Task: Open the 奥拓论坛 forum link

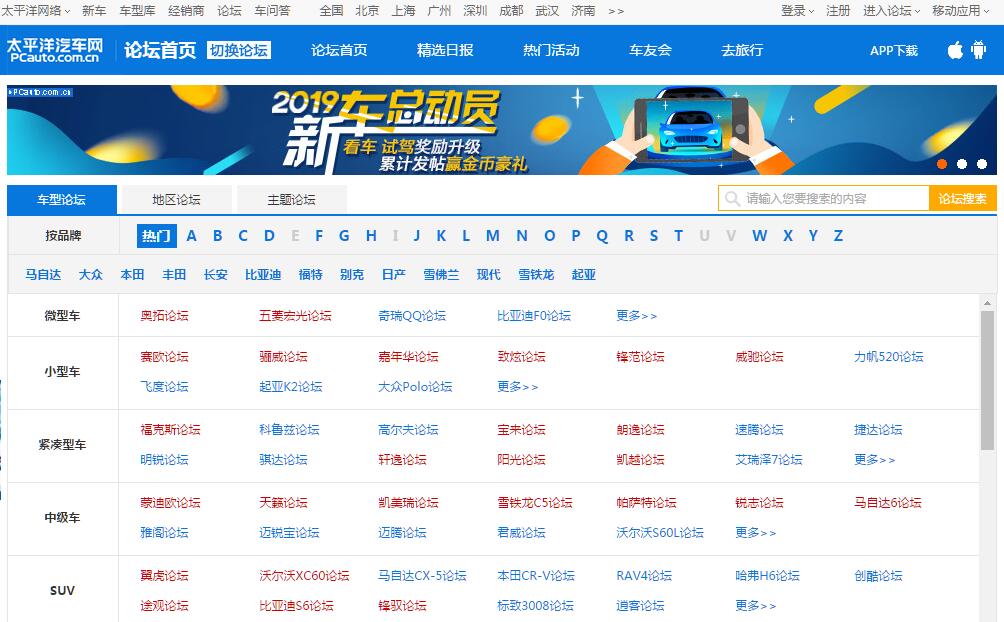Action: (165, 315)
